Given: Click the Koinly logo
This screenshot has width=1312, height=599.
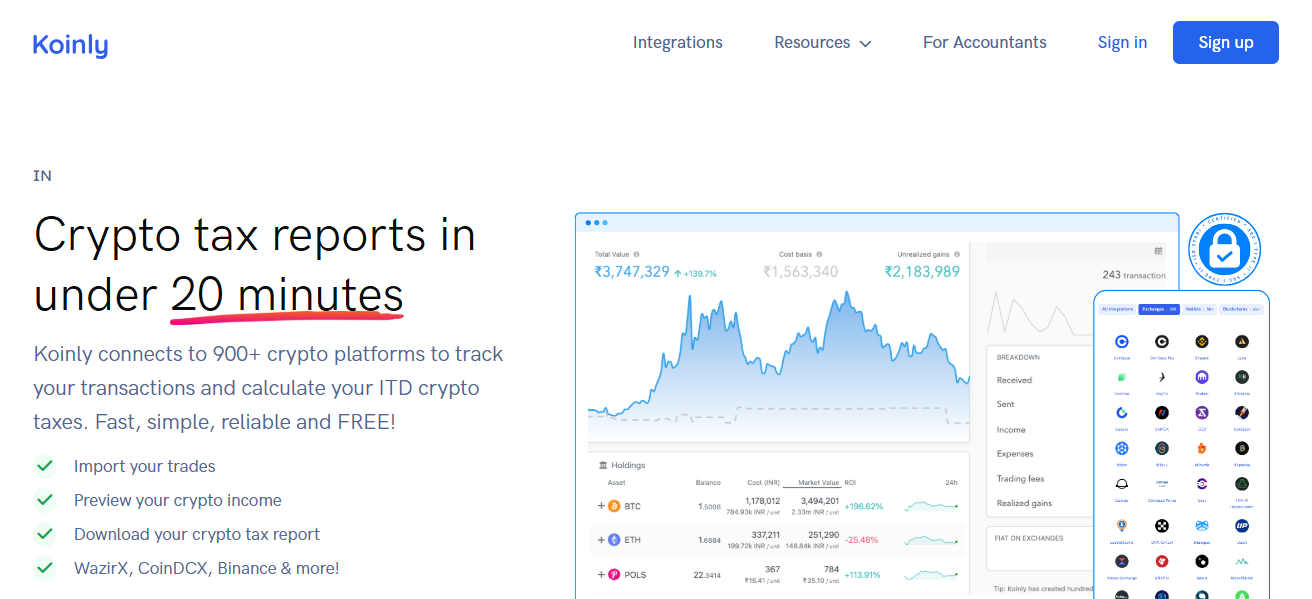Looking at the screenshot, I should tap(70, 44).
